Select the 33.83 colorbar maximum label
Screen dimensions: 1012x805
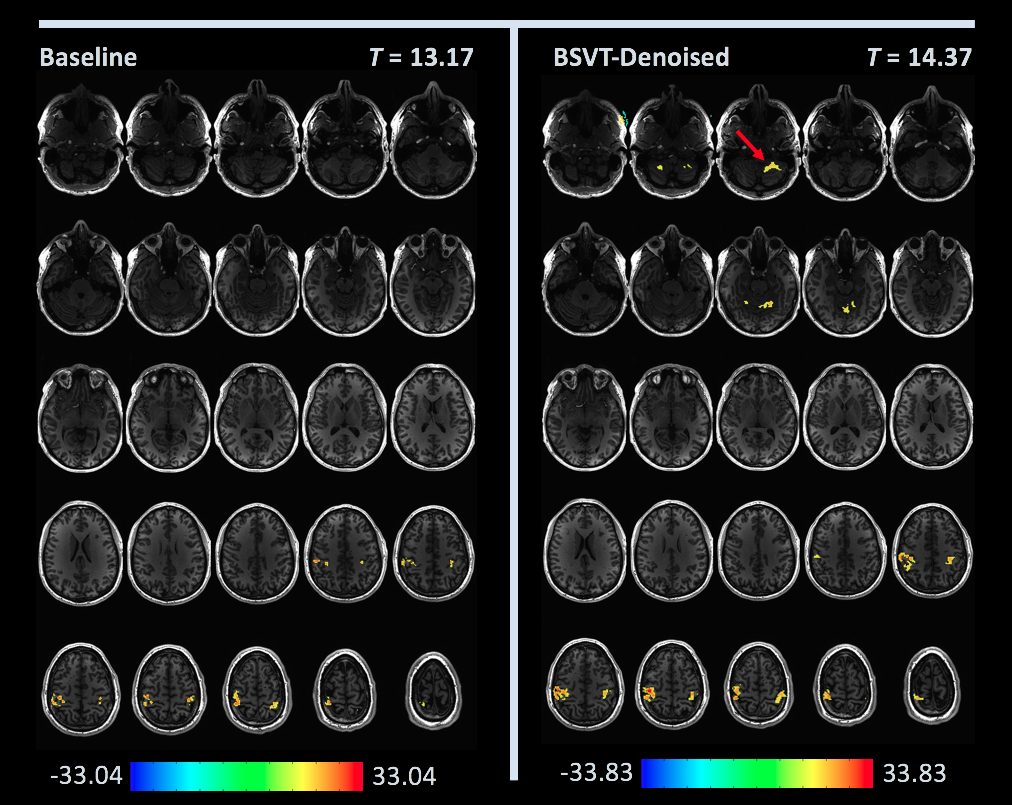coord(914,774)
